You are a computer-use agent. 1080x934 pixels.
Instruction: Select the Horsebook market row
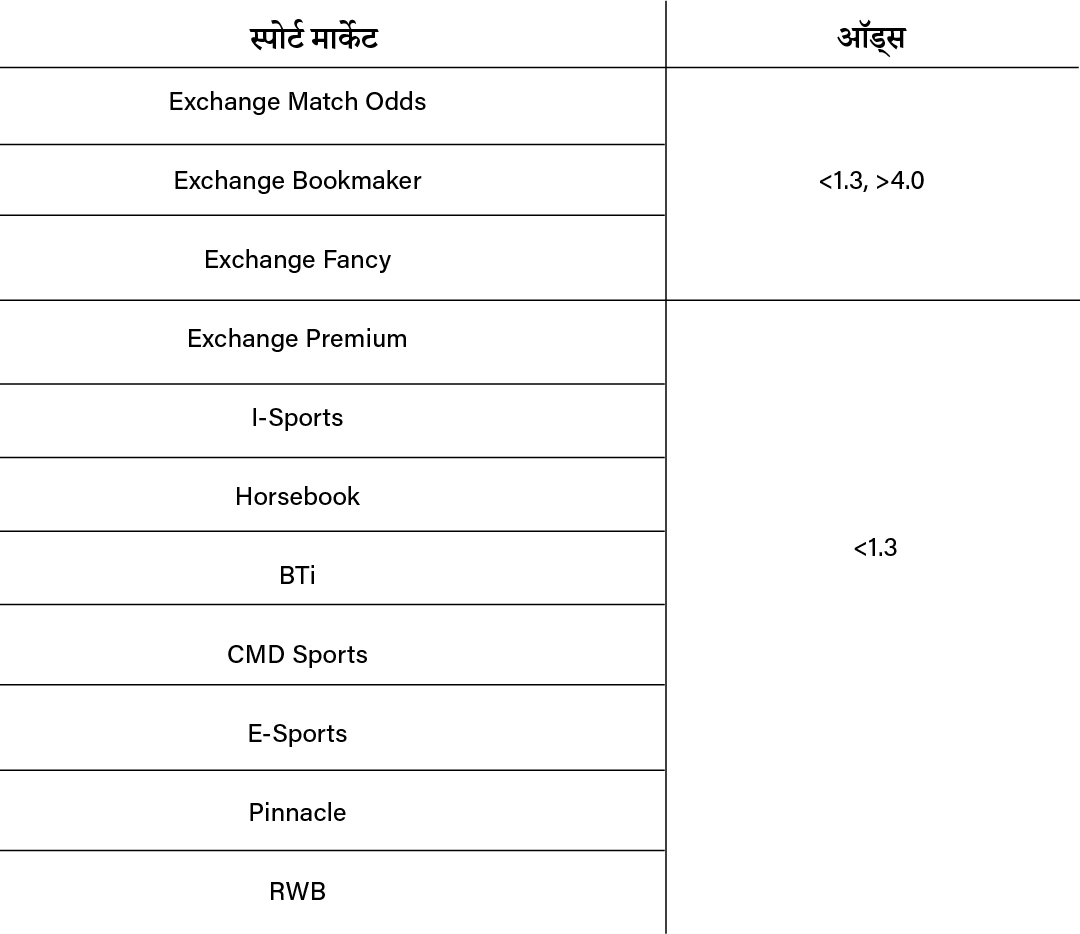[x=297, y=497]
